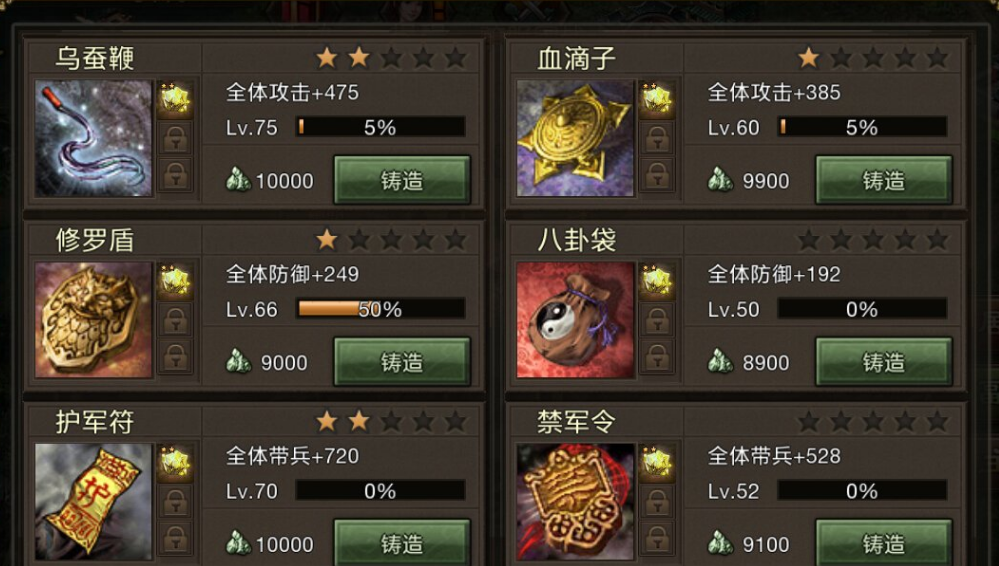
Task: Click the gem slot icon beside 血滴子
Action: [x=656, y=100]
